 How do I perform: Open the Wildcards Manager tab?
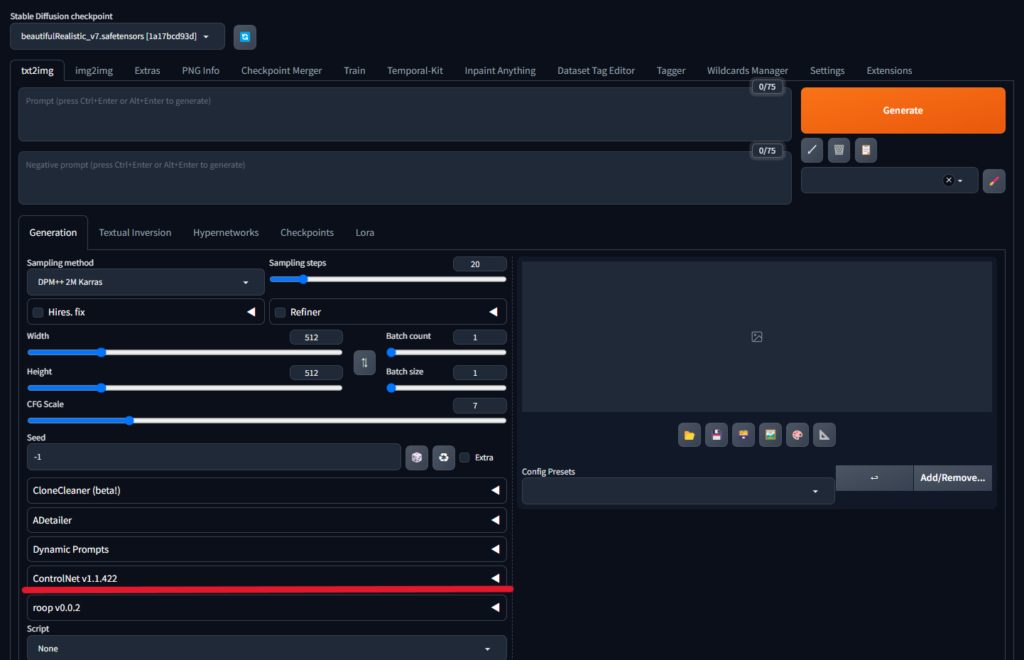click(748, 71)
